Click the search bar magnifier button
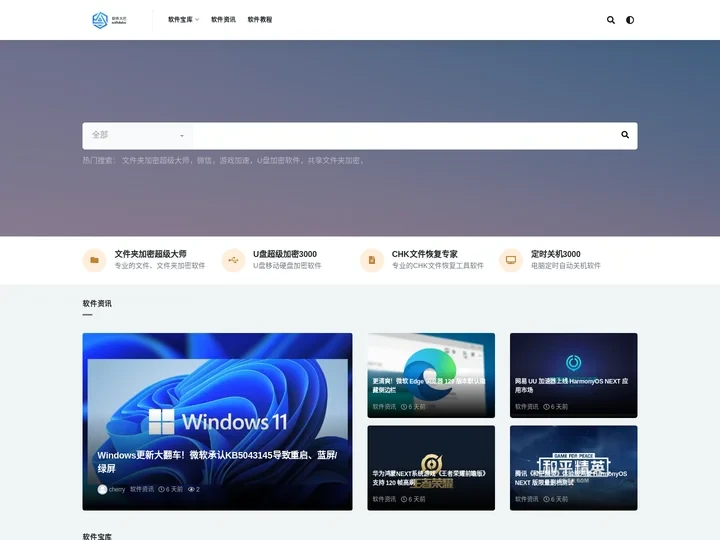 click(x=625, y=135)
